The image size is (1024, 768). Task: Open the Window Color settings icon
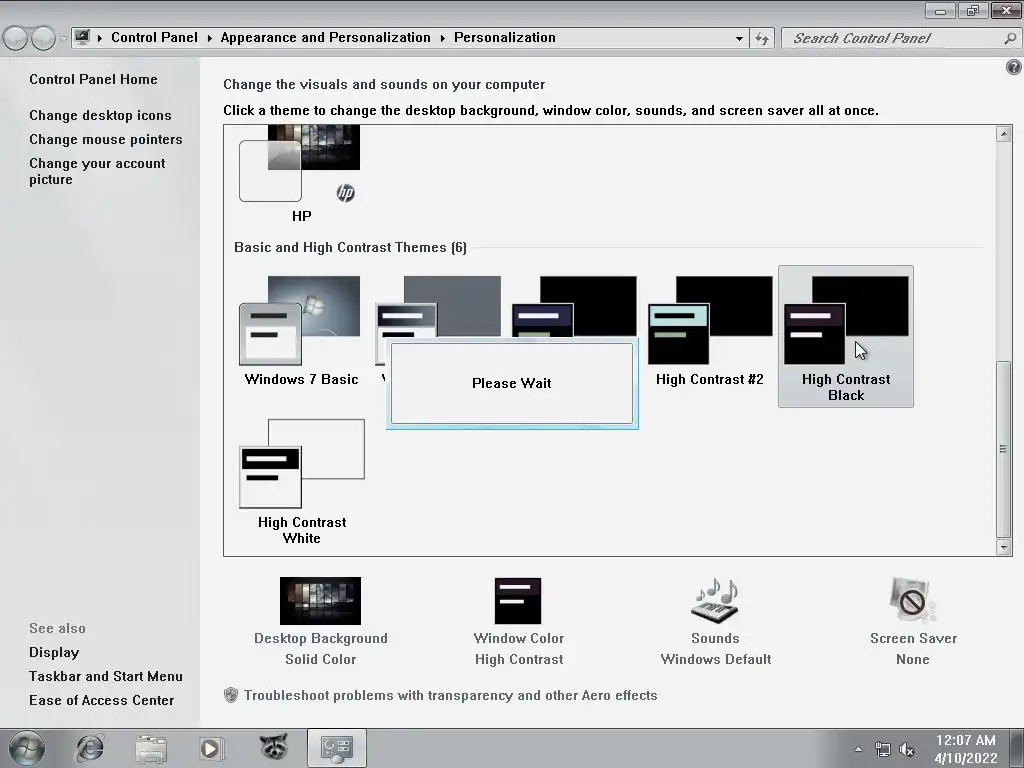(518, 601)
